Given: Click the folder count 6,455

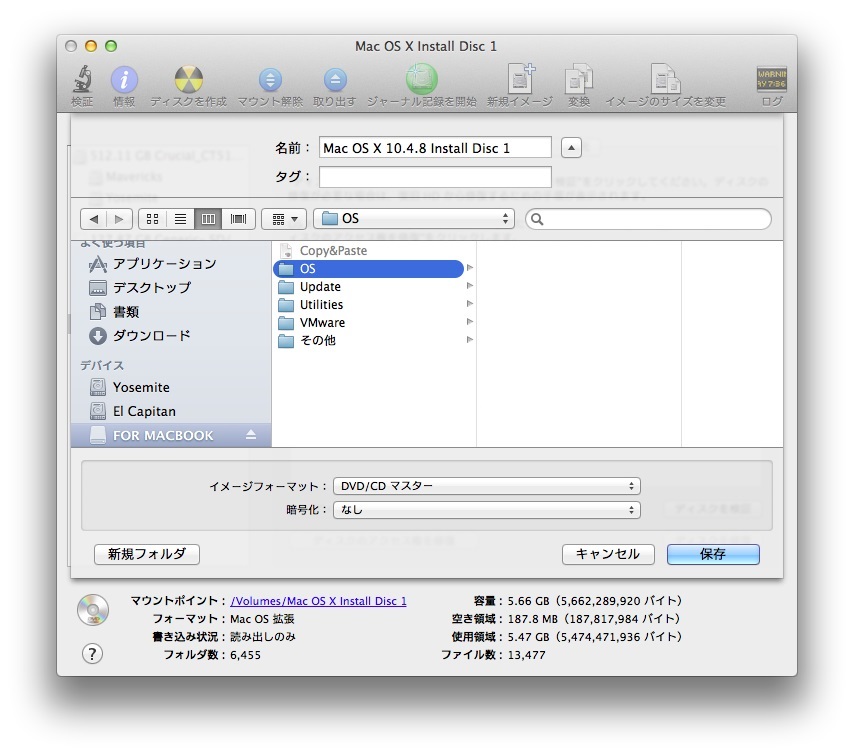Looking at the screenshot, I should point(245,655).
